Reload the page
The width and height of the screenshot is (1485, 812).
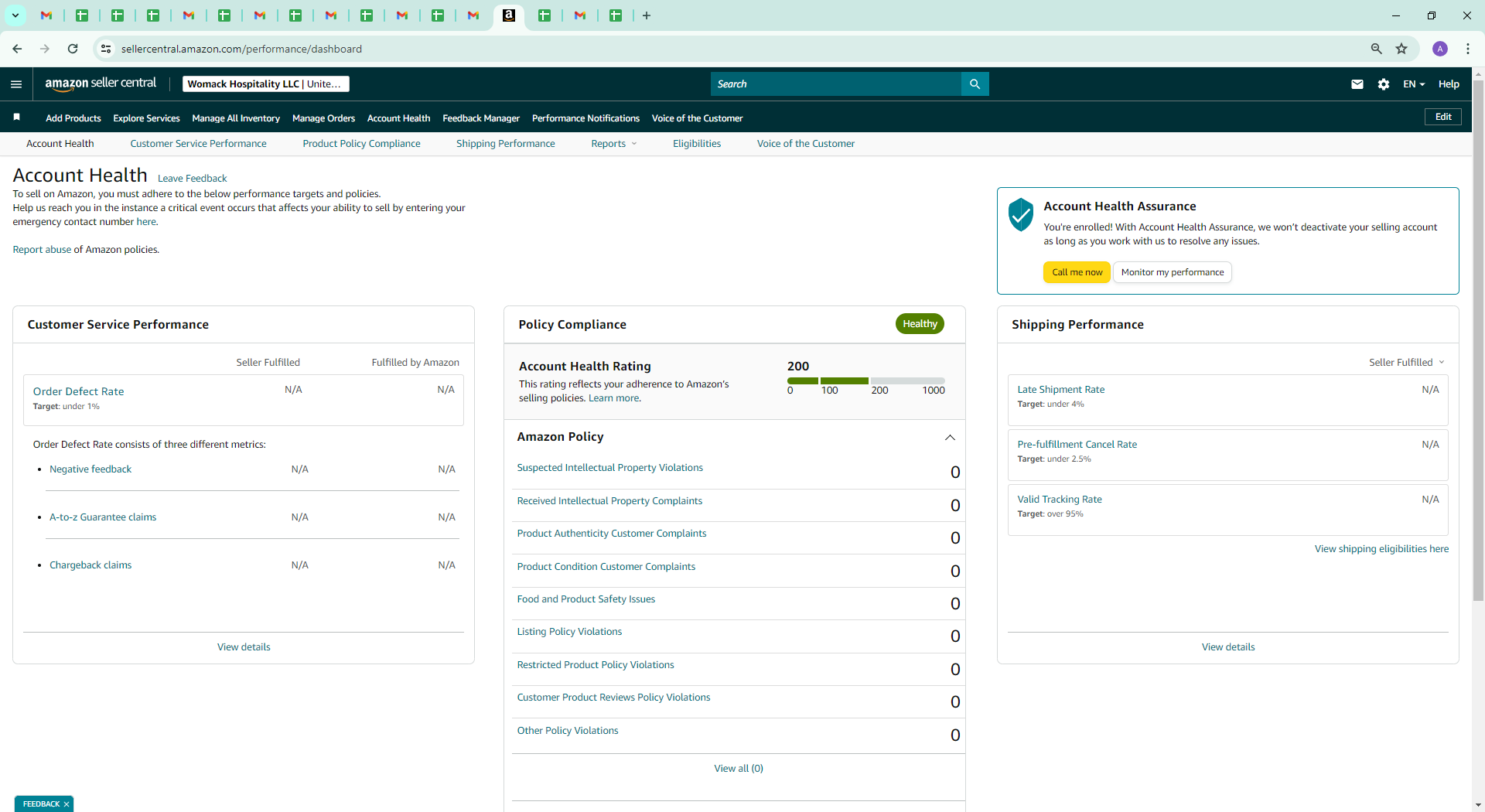73,49
